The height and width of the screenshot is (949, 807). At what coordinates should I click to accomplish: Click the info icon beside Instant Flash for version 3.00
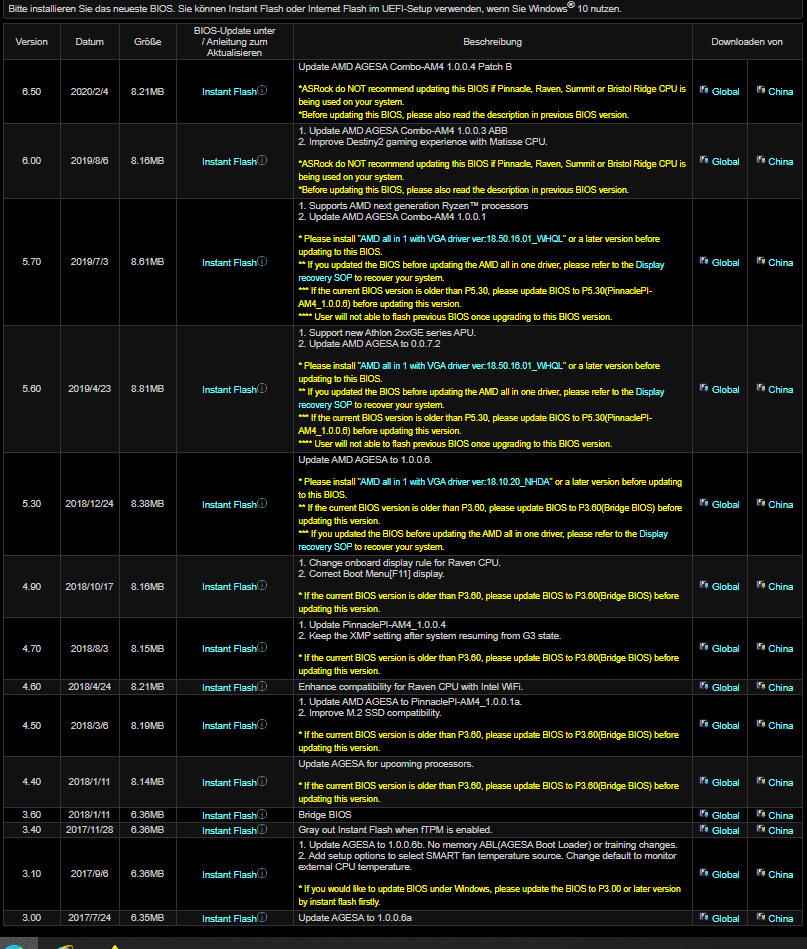(x=262, y=918)
